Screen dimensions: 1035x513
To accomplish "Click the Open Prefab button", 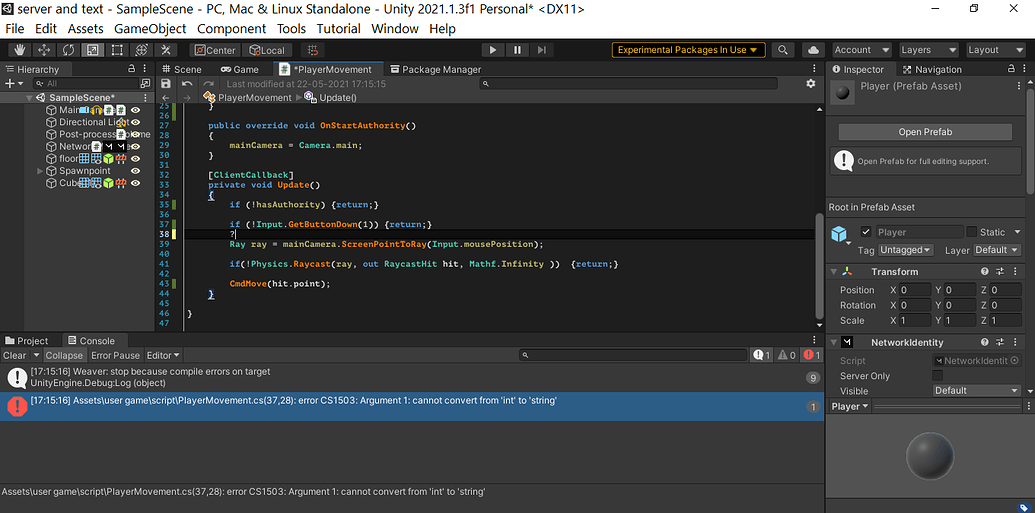I will pos(925,132).
